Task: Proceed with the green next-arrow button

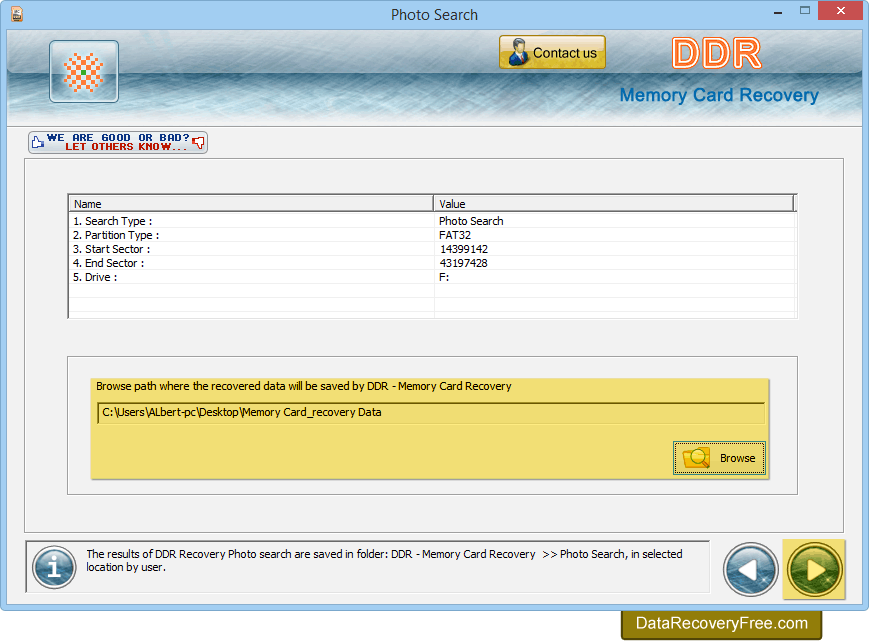Action: click(814, 570)
